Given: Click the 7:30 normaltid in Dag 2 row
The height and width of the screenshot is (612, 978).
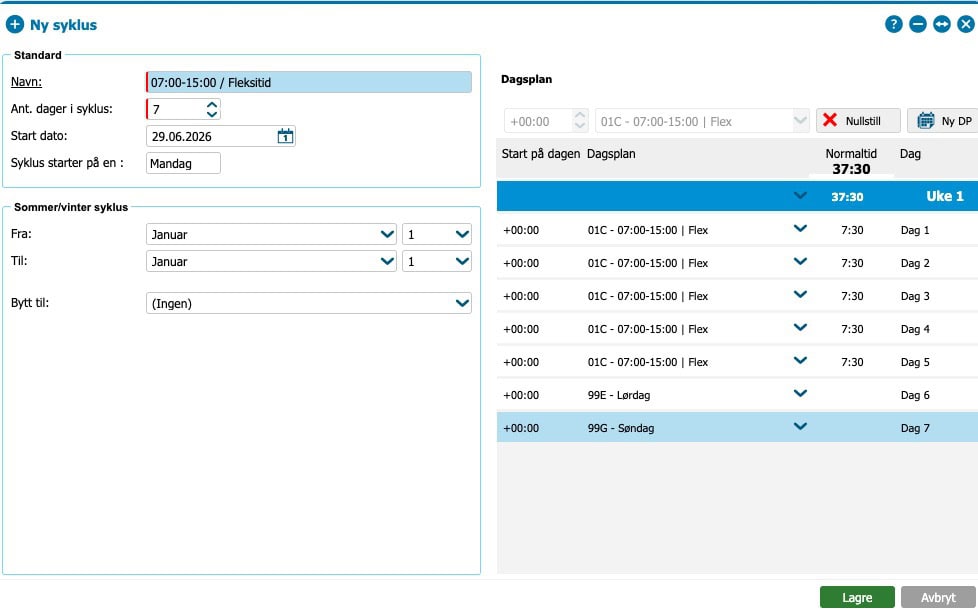Looking at the screenshot, I should 852,263.
